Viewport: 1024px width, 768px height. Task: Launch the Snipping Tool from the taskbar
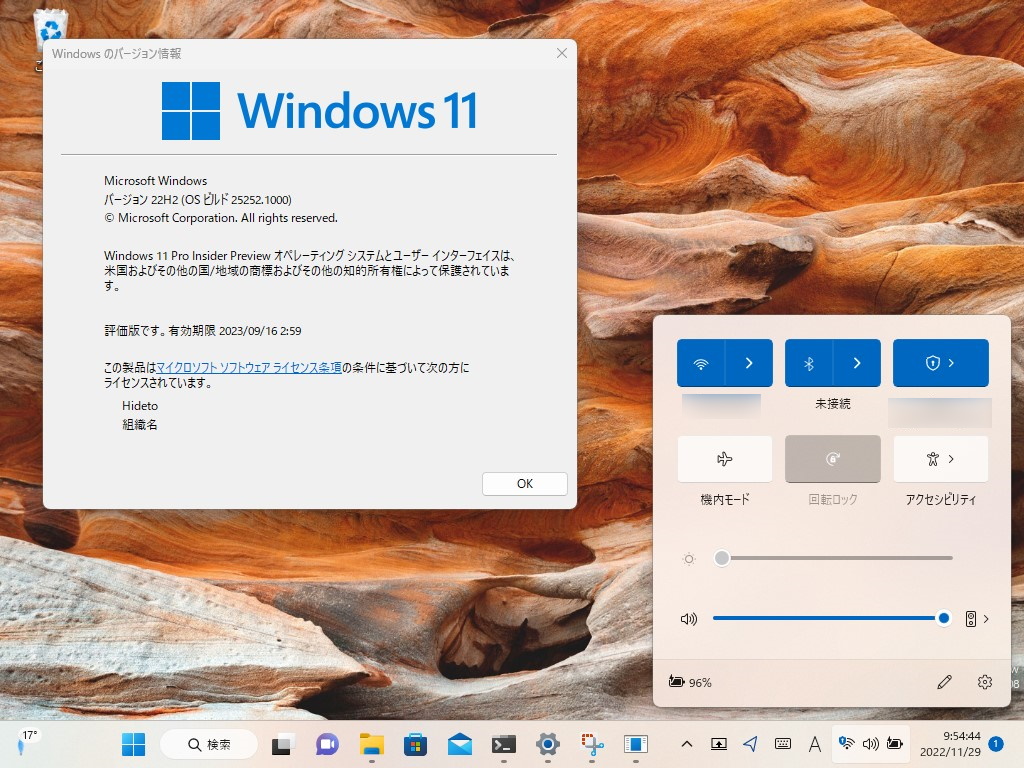point(592,745)
